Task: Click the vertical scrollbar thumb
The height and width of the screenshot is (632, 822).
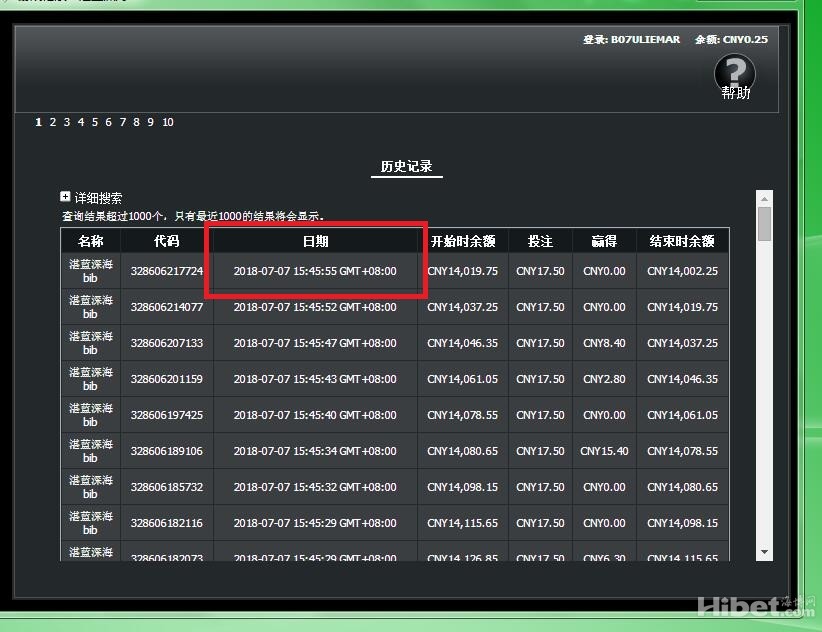Action: coord(764,224)
